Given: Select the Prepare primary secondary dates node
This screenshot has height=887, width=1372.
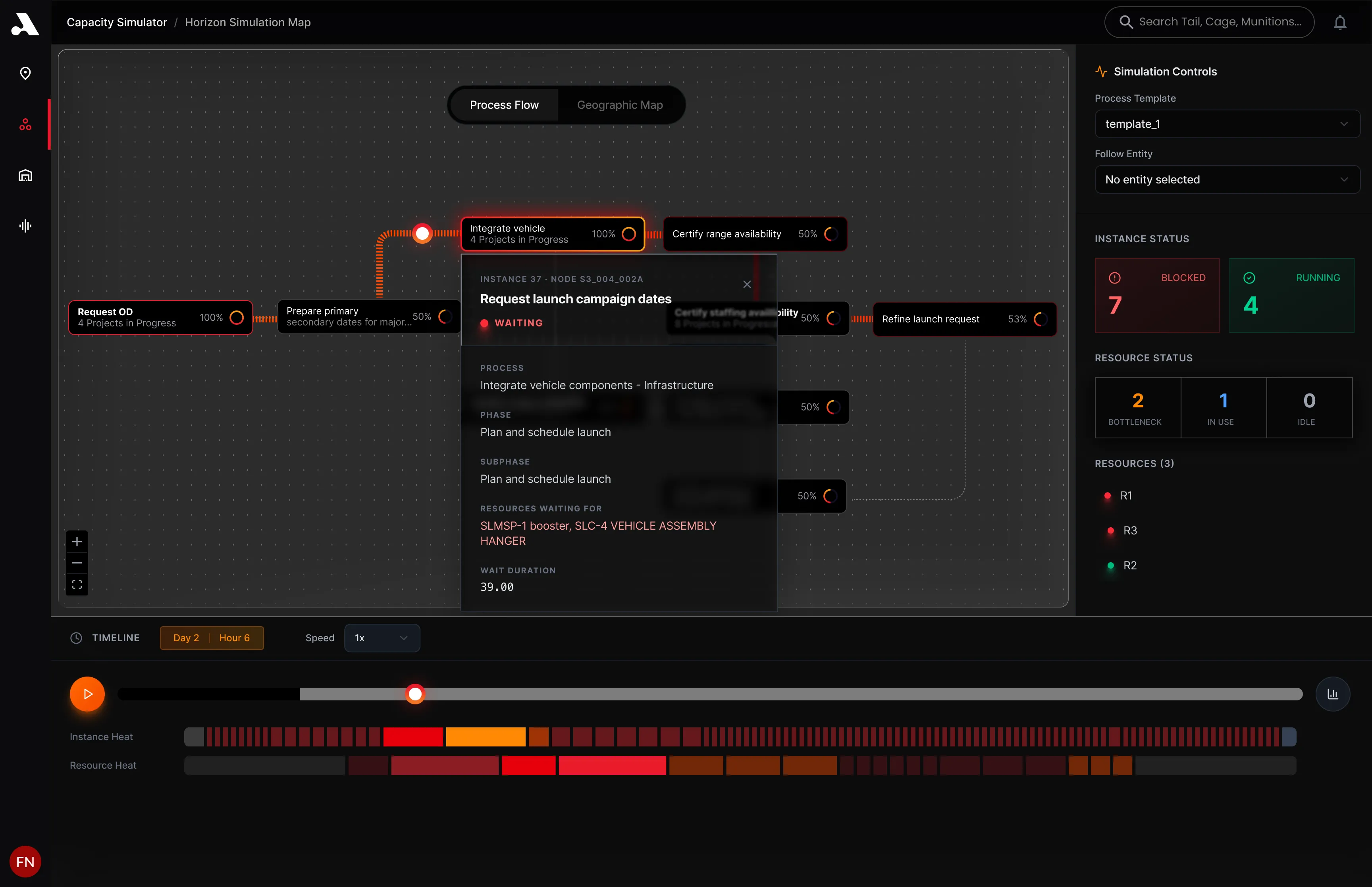Looking at the screenshot, I should click(x=369, y=316).
